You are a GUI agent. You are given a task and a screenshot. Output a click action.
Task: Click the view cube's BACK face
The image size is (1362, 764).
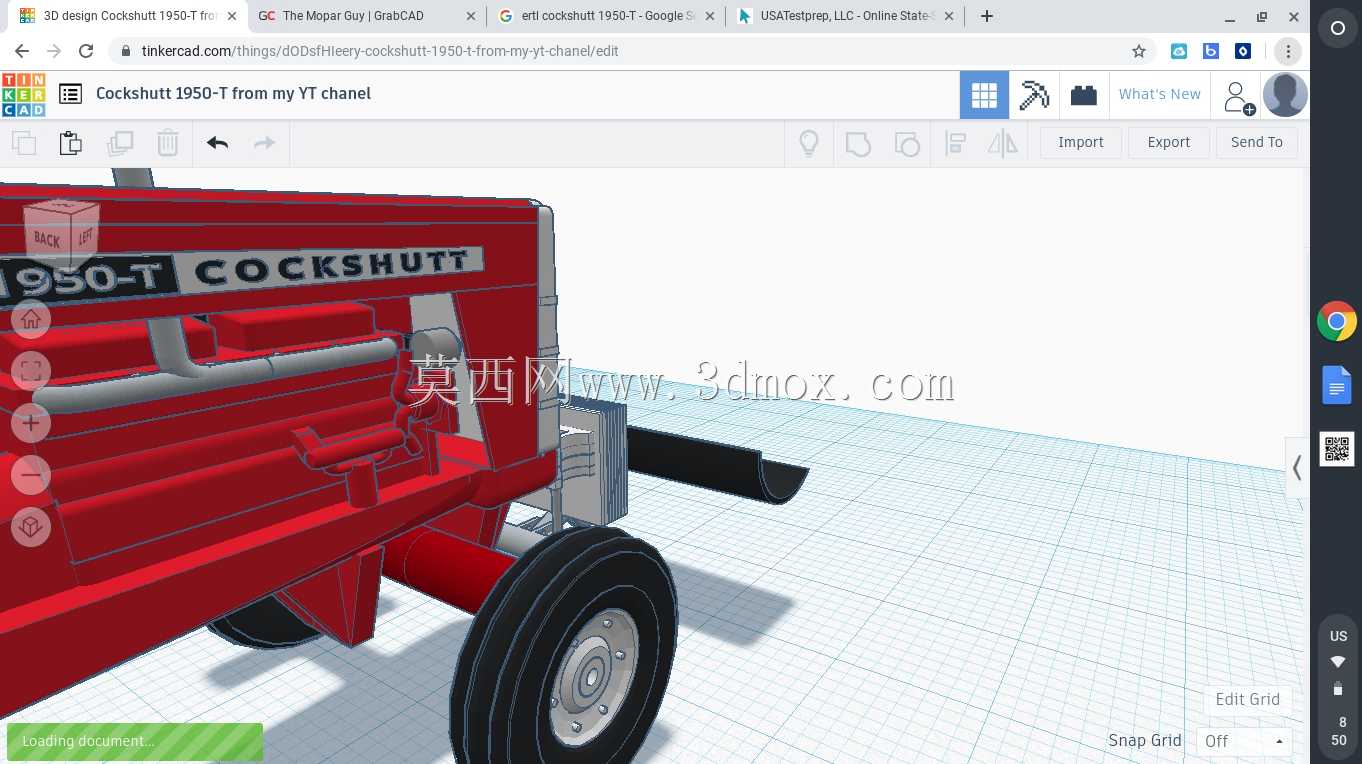pyautogui.click(x=47, y=239)
